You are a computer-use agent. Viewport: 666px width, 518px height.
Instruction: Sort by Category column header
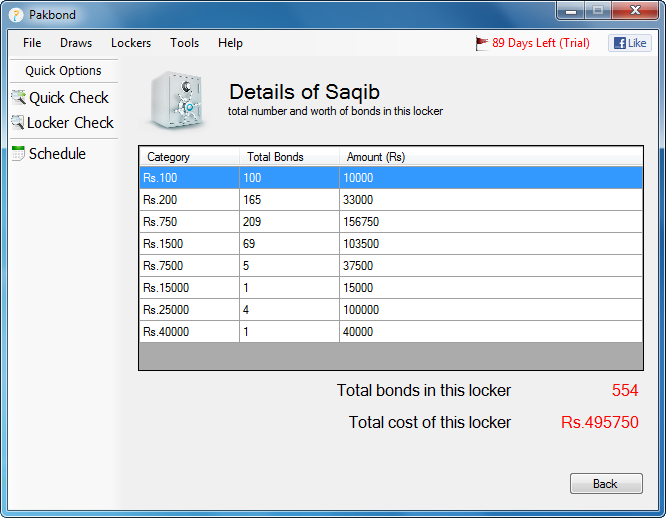tap(189, 157)
